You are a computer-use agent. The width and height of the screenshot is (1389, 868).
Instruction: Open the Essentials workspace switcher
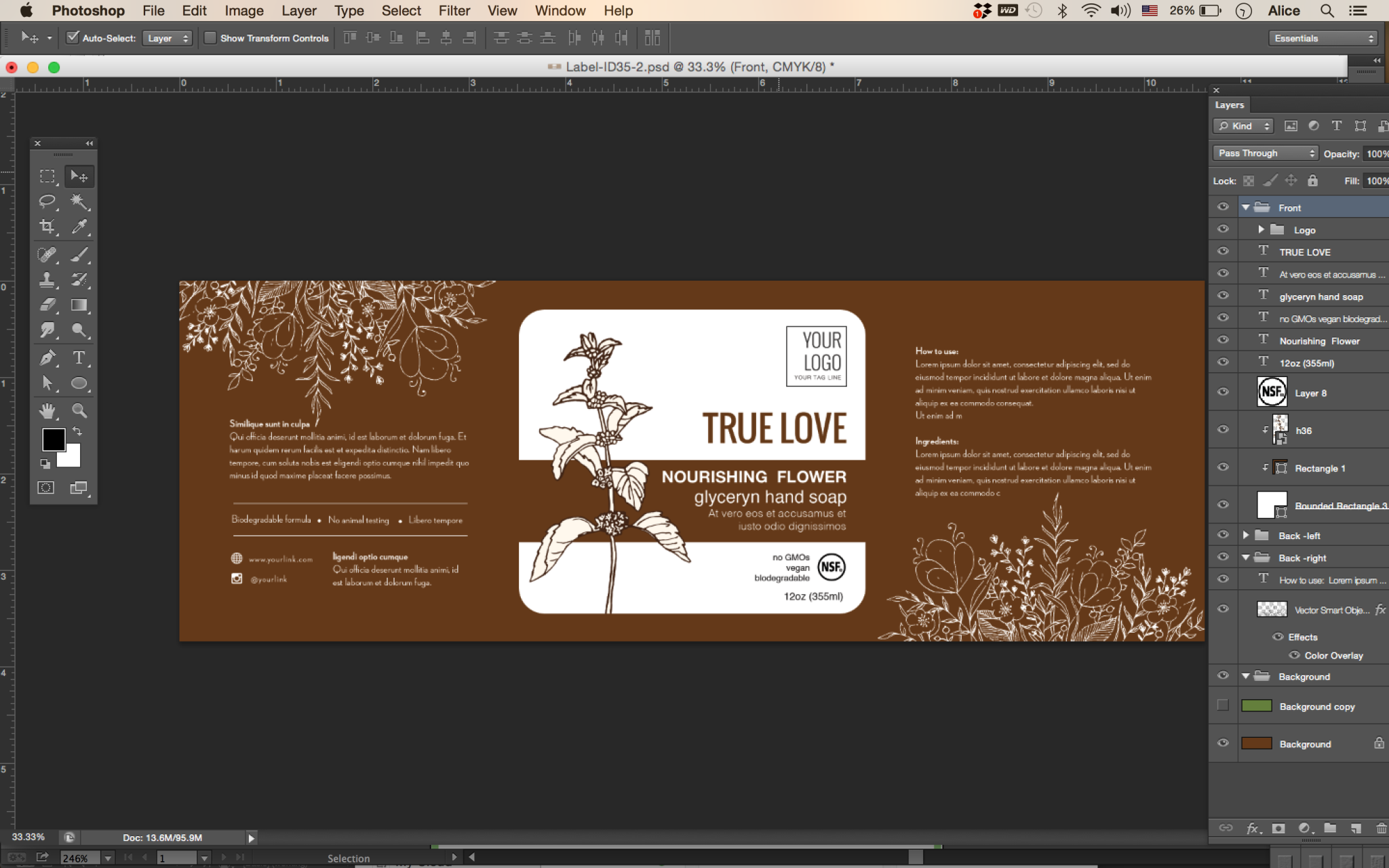[1323, 38]
